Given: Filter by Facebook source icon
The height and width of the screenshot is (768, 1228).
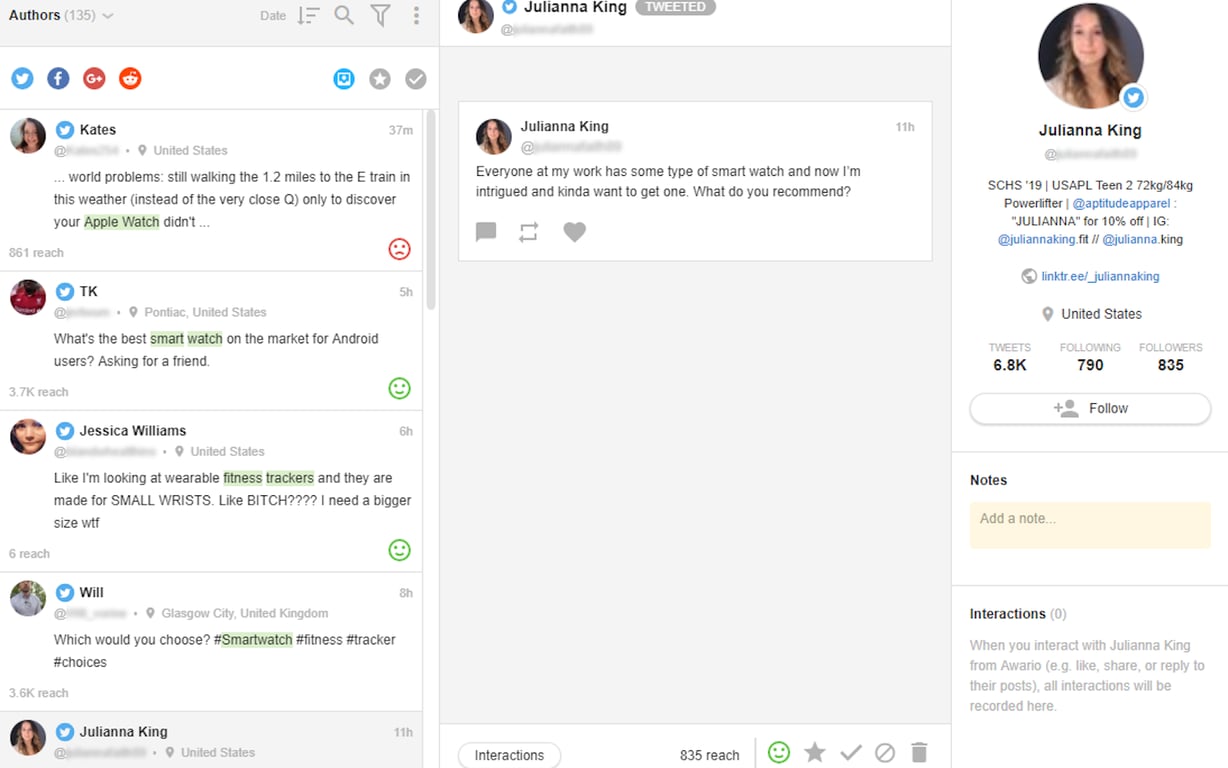Looking at the screenshot, I should (58, 78).
